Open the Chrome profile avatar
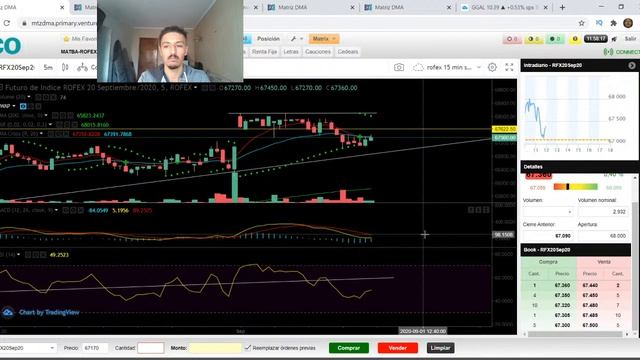 (628, 23)
